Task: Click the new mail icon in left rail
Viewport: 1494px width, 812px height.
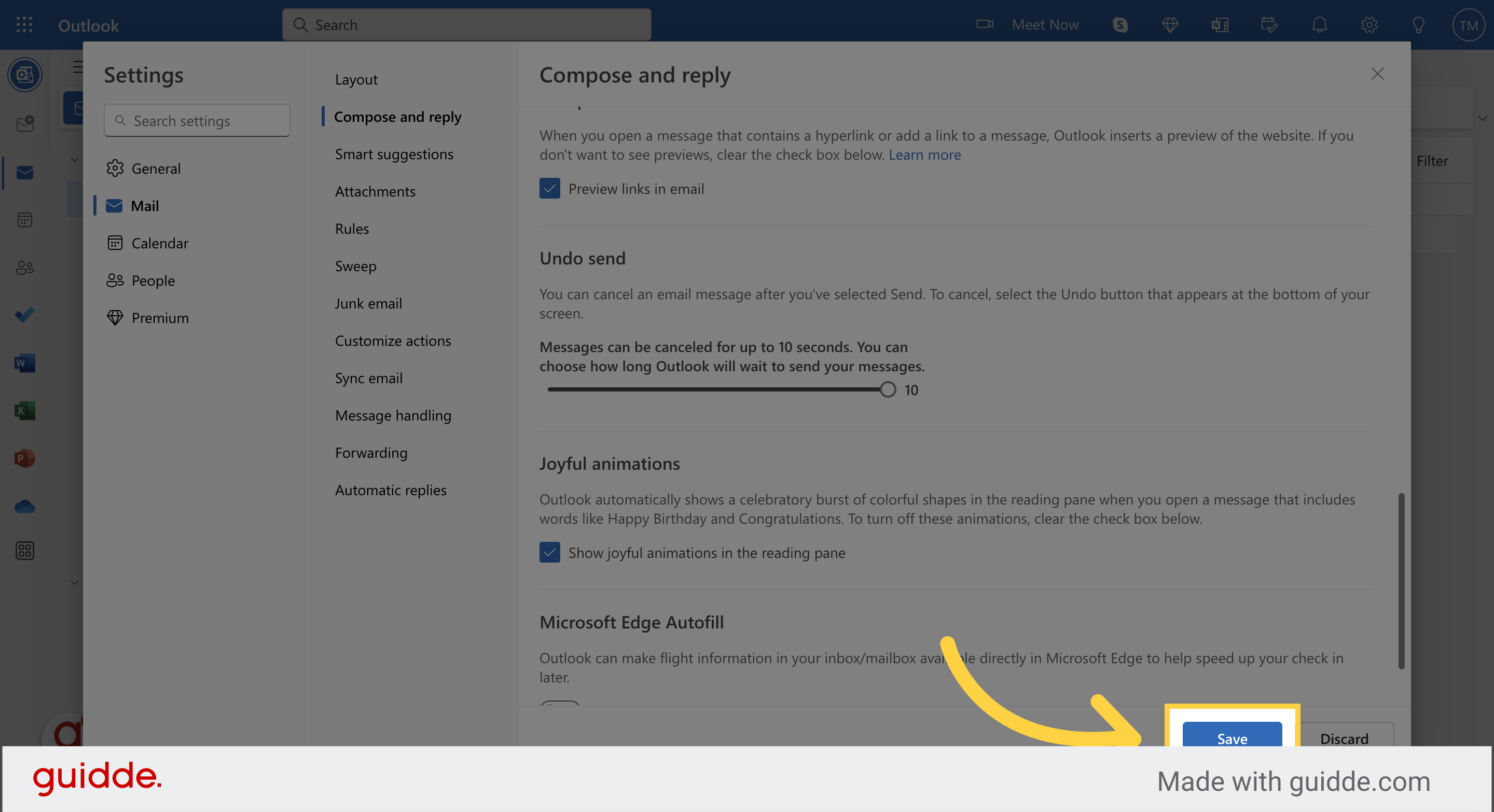Action: click(25, 123)
